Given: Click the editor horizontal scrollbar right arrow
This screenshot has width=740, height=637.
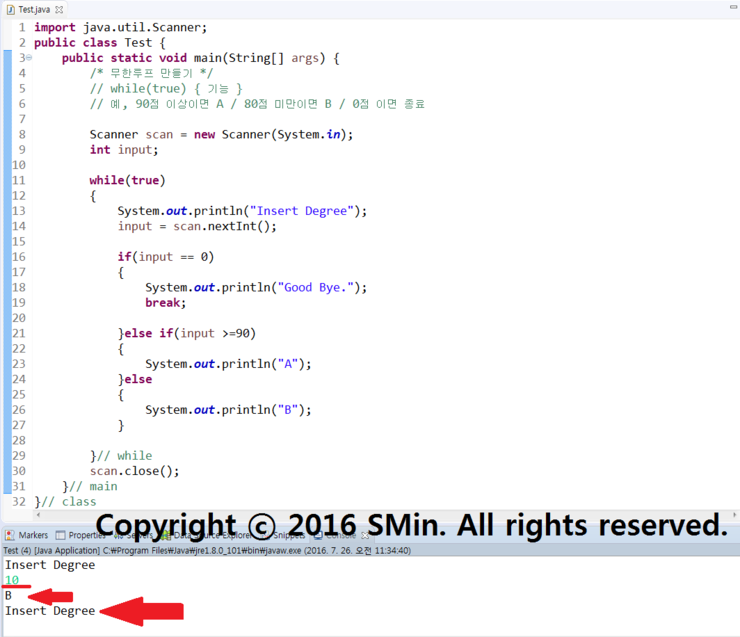Looking at the screenshot, I should click(x=734, y=515).
